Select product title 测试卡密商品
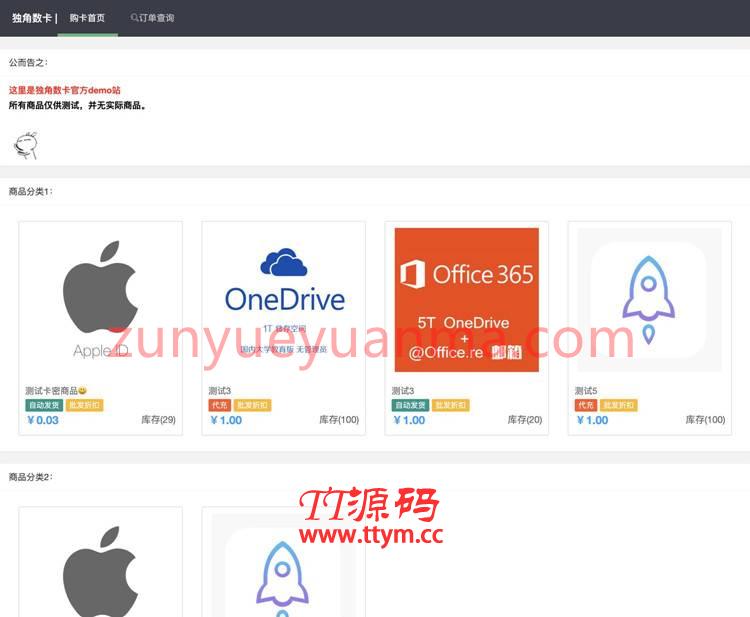 (x=51, y=391)
